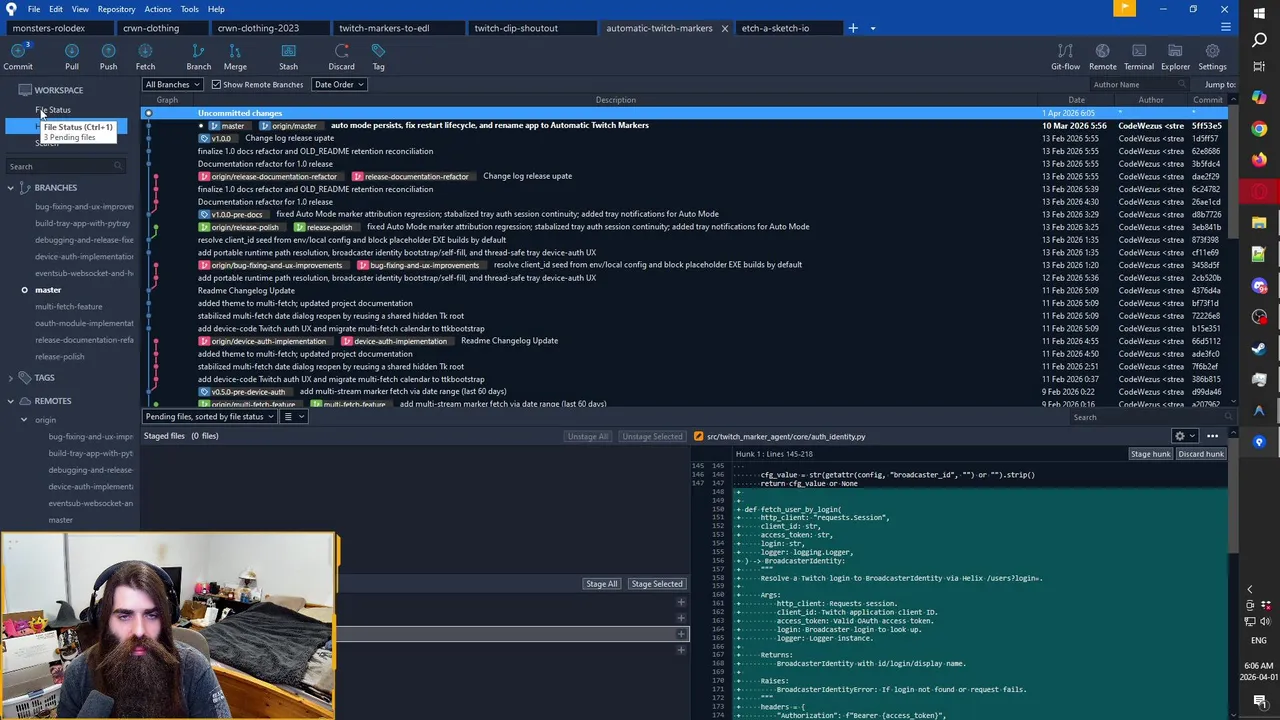Open the file list view mode dropdown
1280x720 pixels.
tap(292, 416)
